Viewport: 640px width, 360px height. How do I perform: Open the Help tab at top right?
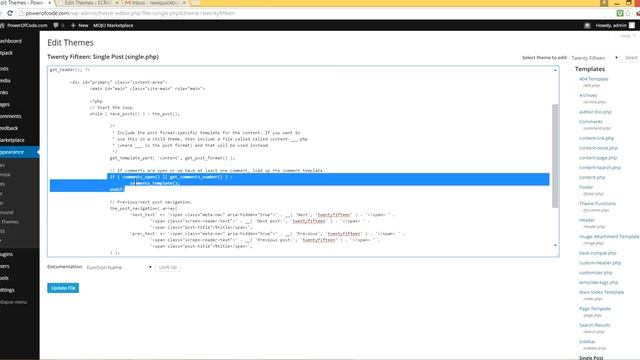(x=627, y=36)
